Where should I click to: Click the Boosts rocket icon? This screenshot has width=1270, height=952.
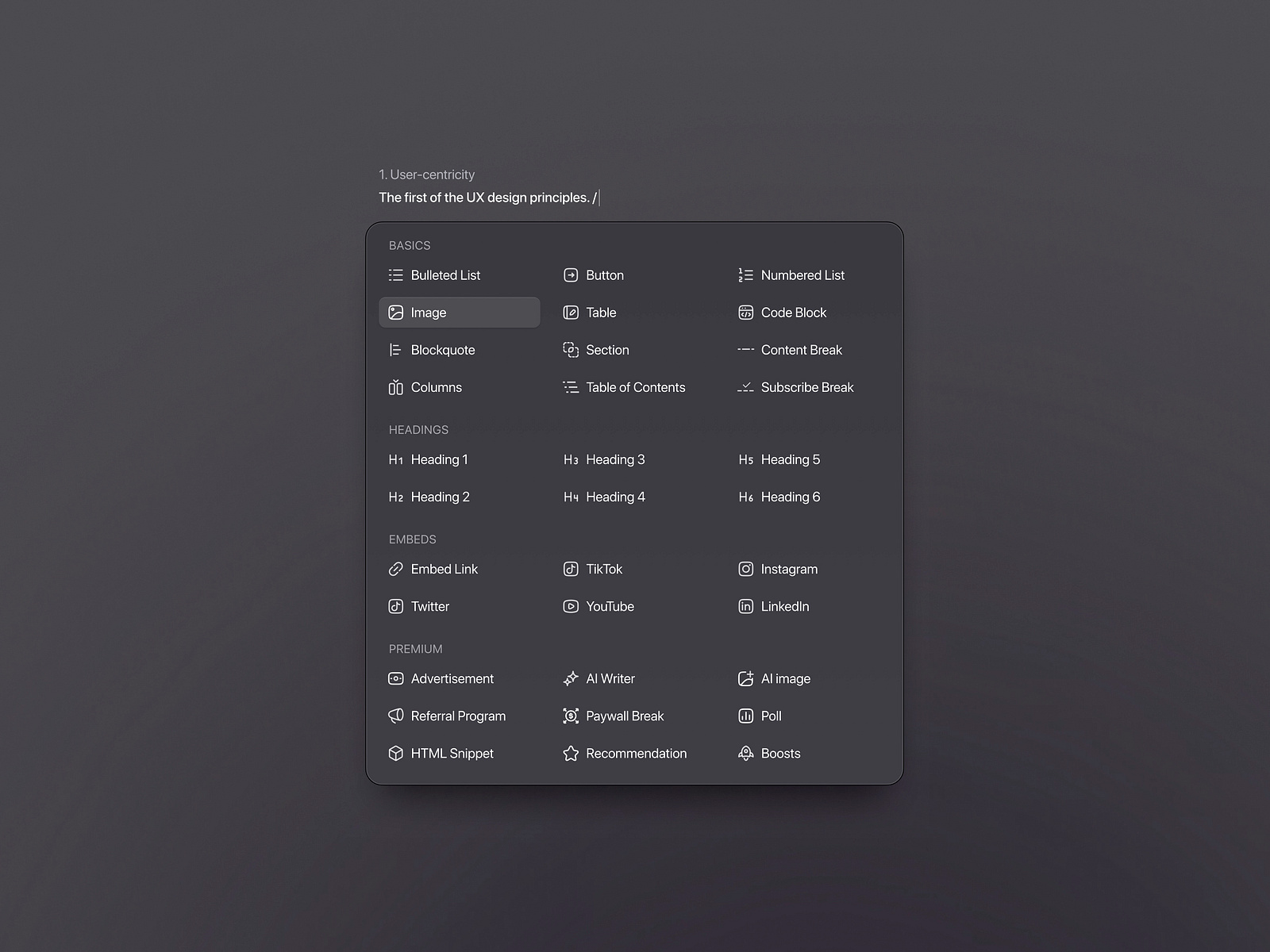pyautogui.click(x=745, y=753)
